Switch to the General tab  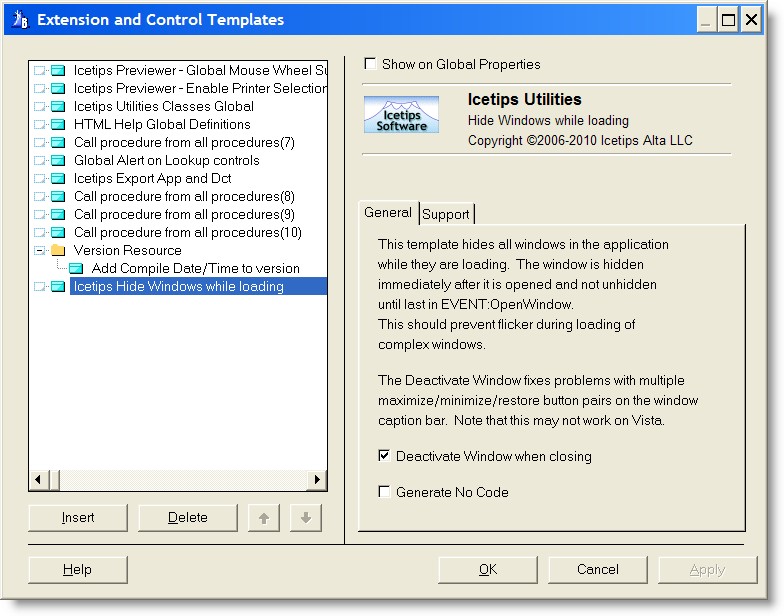coord(388,212)
